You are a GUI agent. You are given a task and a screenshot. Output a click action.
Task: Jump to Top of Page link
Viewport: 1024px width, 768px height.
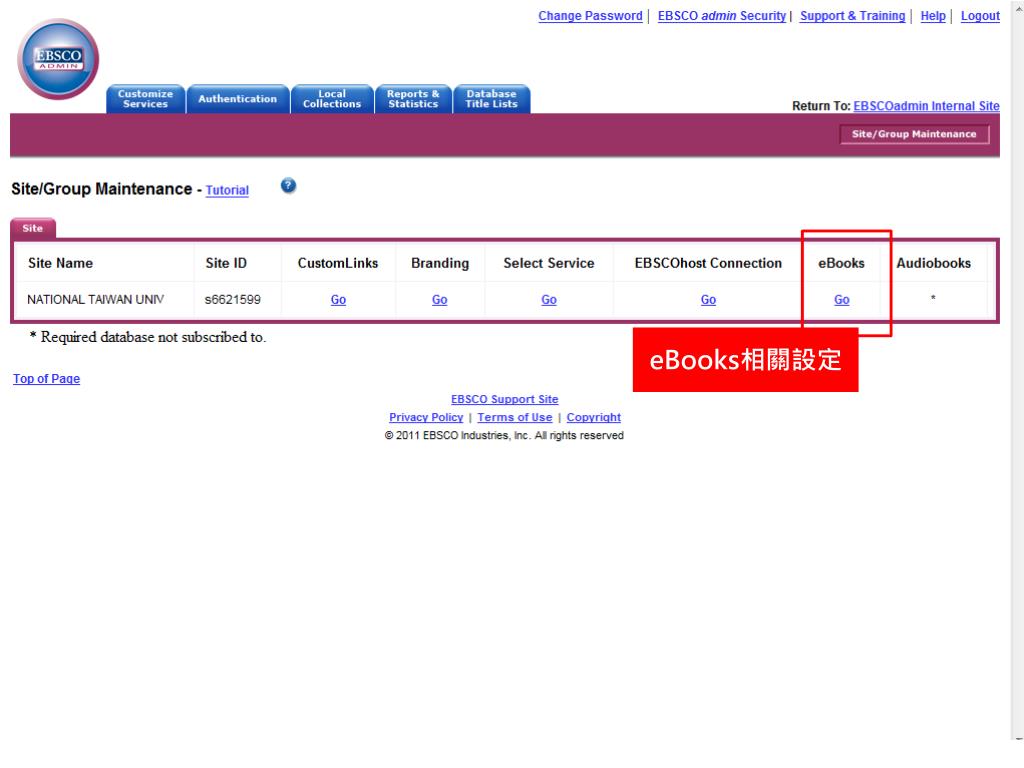[46, 379]
